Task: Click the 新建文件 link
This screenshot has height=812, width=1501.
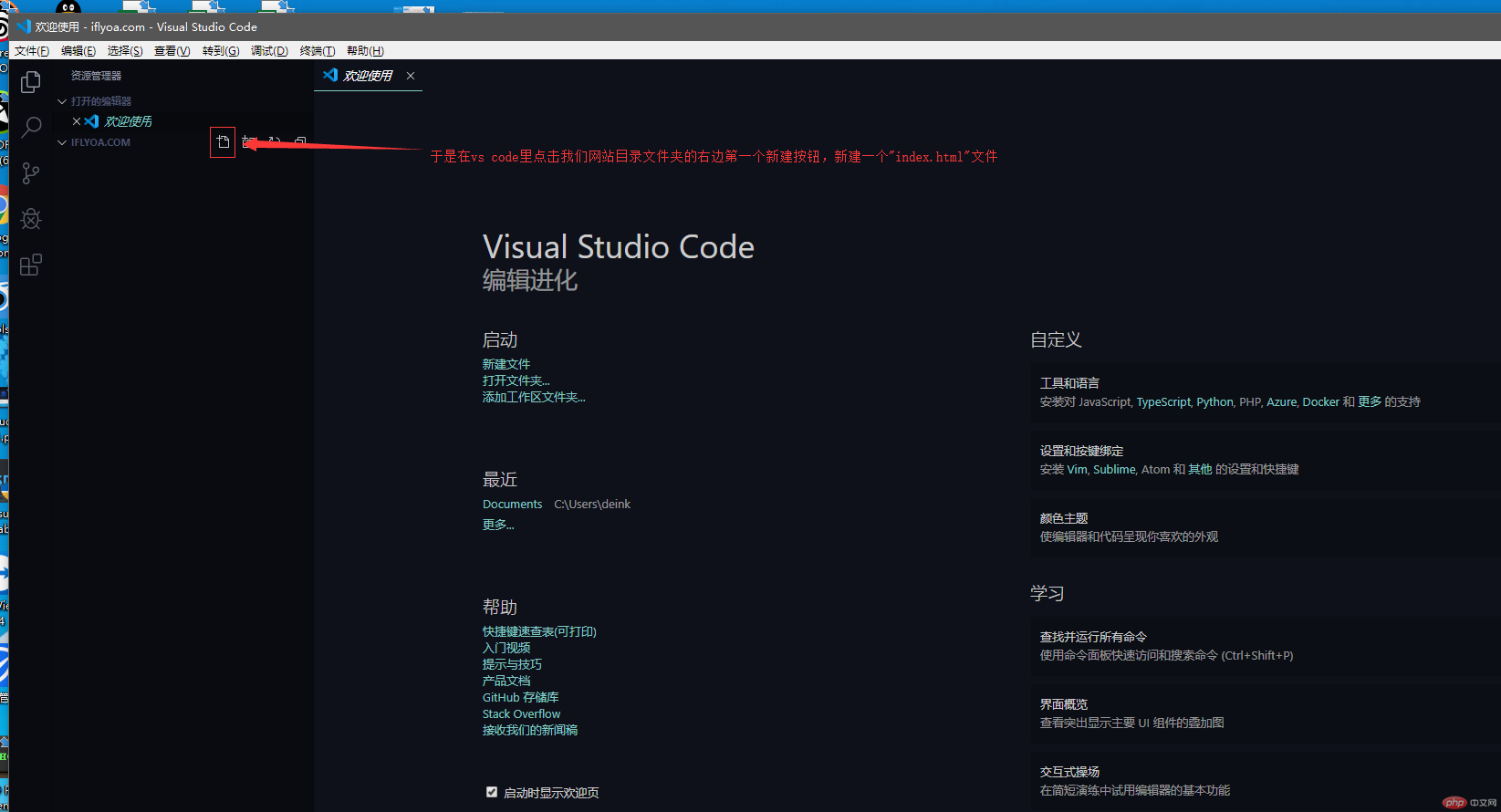Action: pos(506,364)
